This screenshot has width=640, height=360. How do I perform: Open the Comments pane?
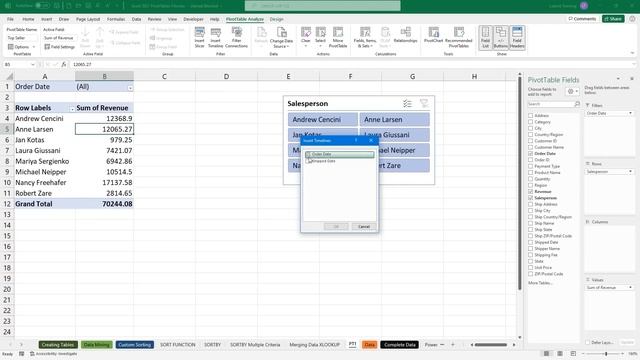[582, 19]
